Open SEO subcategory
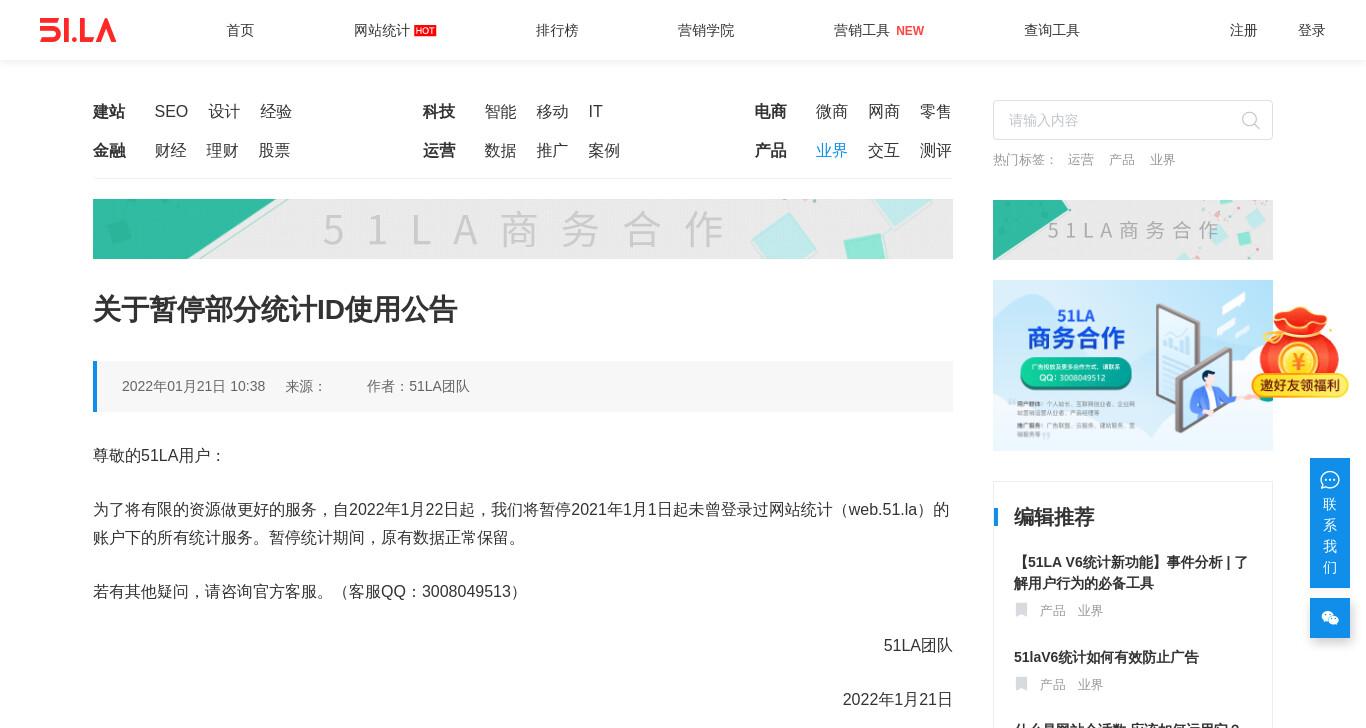The height and width of the screenshot is (728, 1366). (x=171, y=112)
